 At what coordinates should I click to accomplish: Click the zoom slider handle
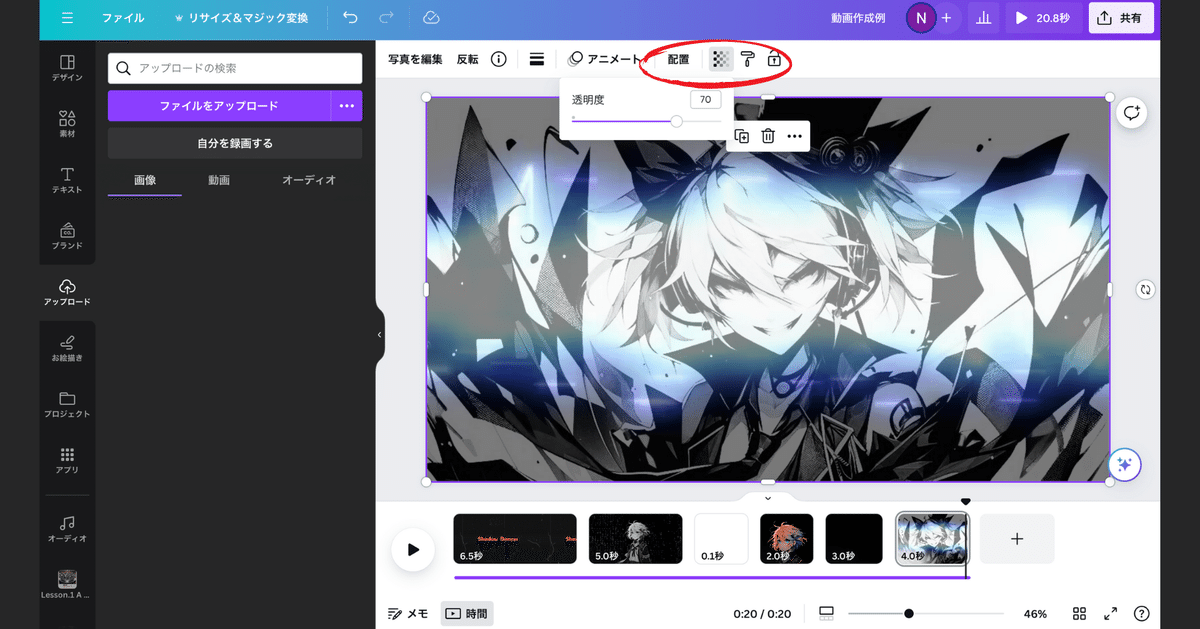[909, 613]
